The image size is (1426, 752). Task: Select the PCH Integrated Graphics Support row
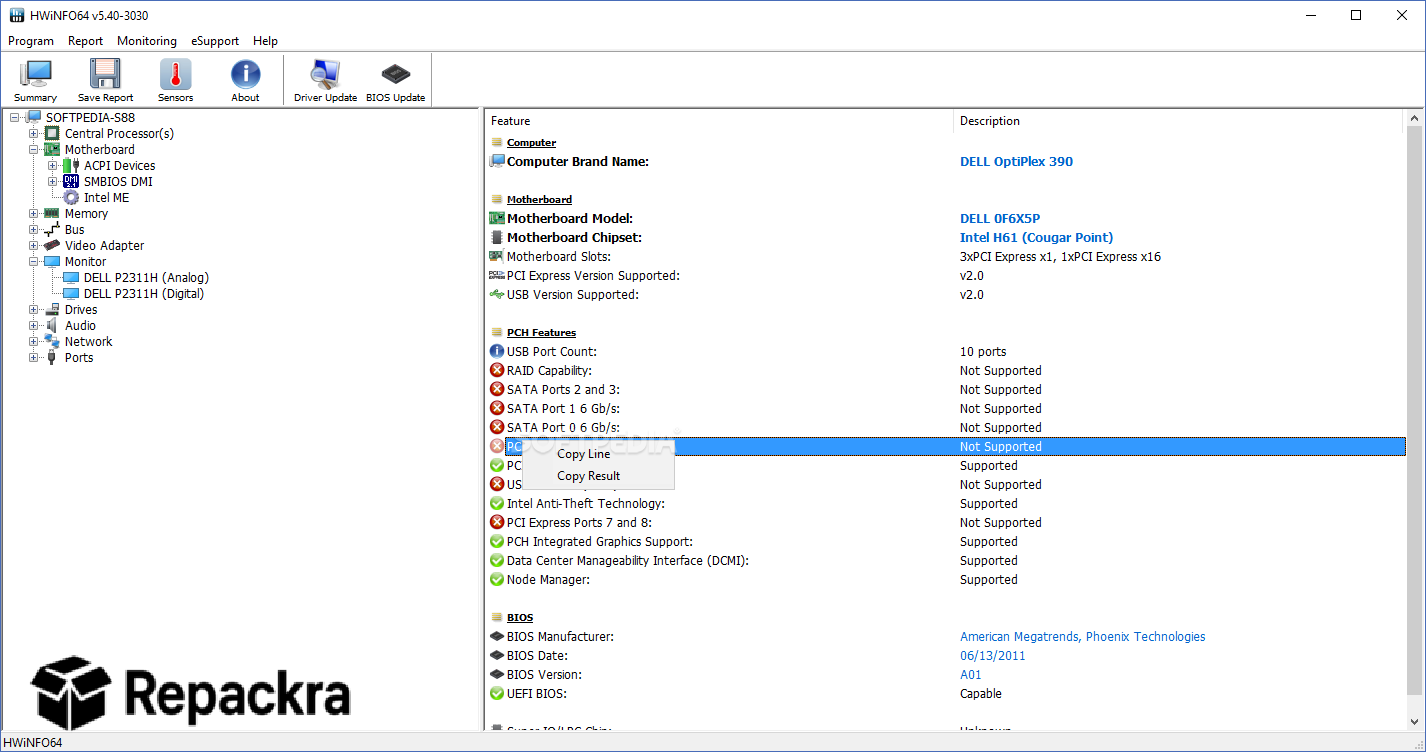(x=946, y=542)
